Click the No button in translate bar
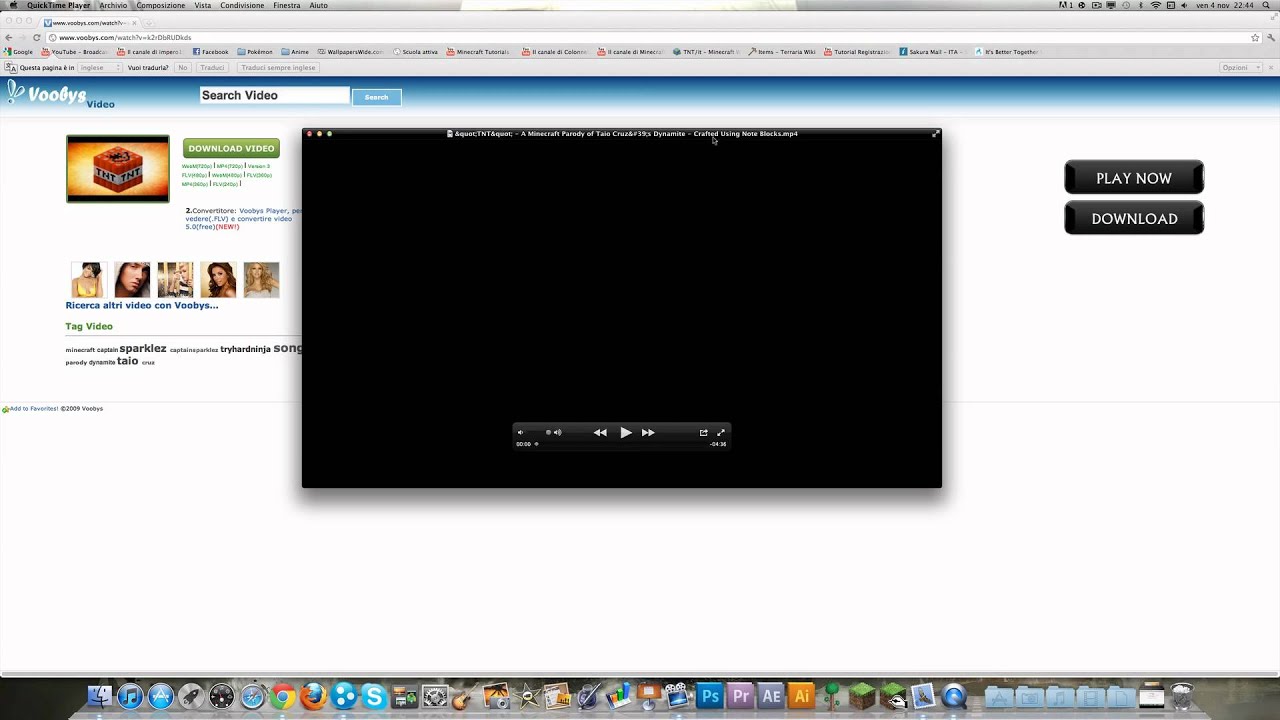 (x=183, y=68)
